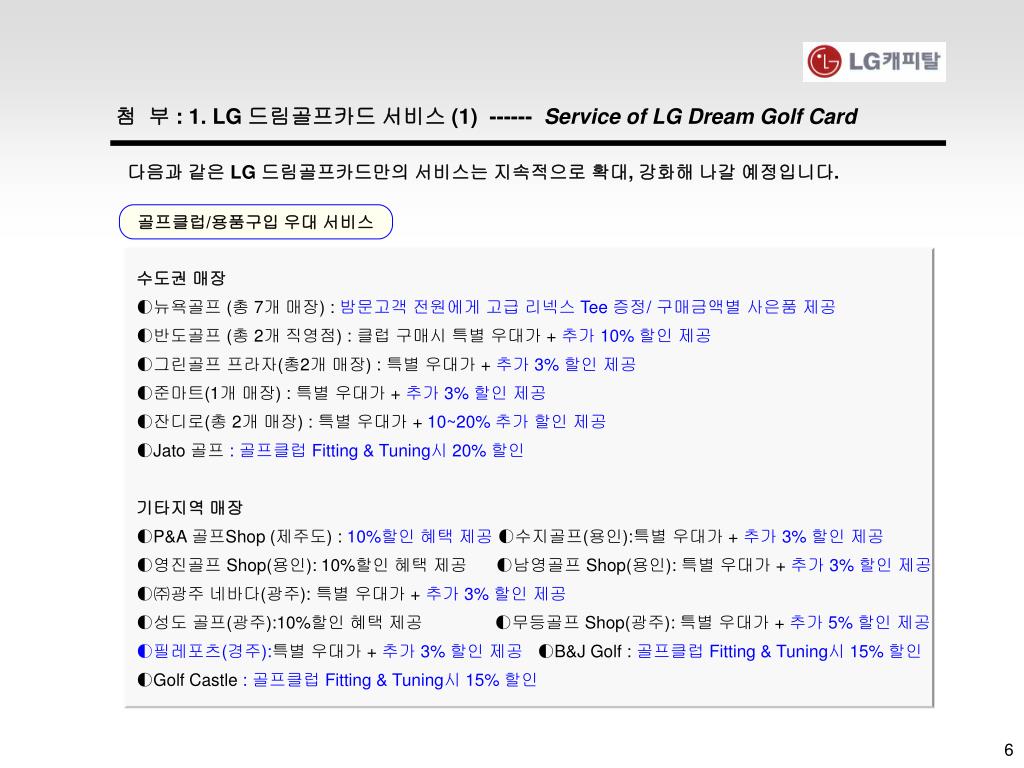1024x768 pixels.
Task: Select the 영진골프 Shop(용인) entry
Action: click(x=302, y=565)
